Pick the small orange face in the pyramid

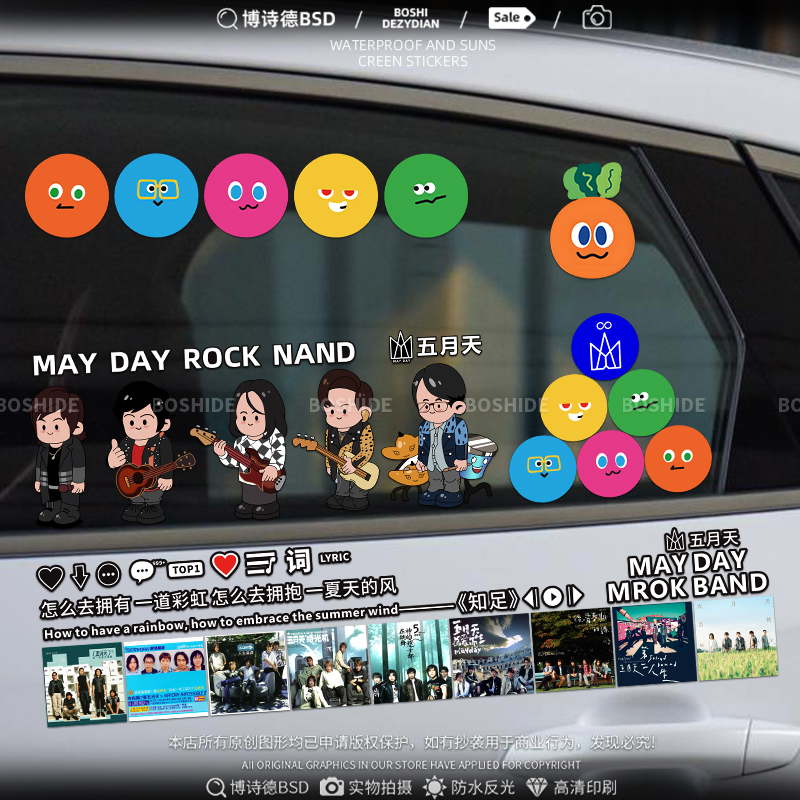679,459
